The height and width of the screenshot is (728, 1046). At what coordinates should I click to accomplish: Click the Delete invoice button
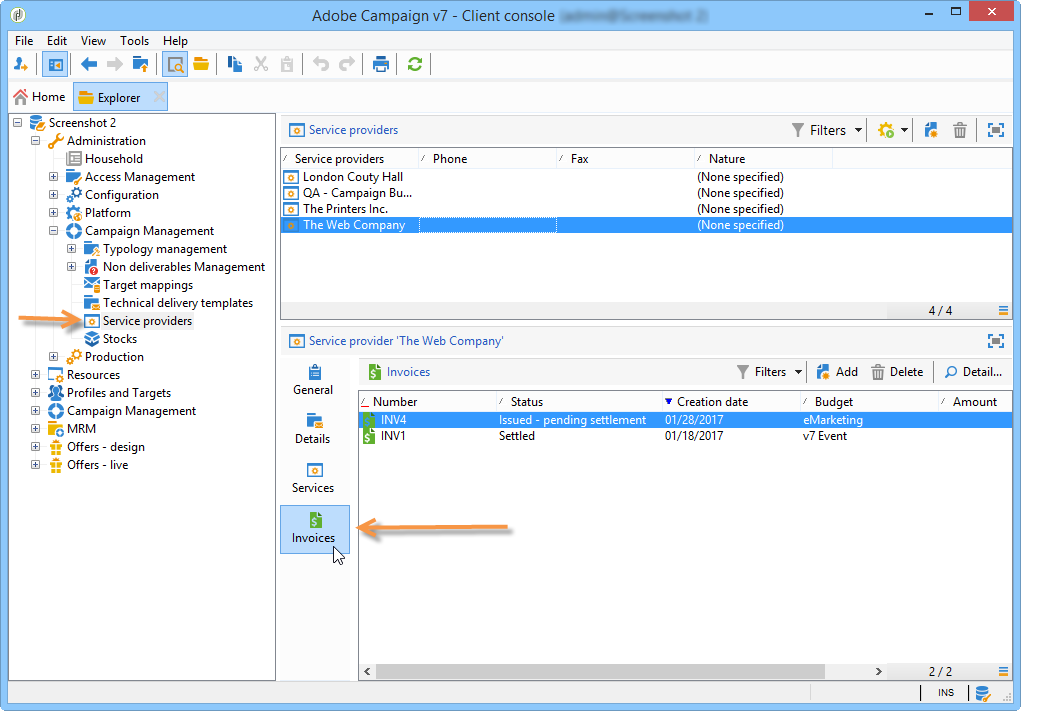point(897,372)
